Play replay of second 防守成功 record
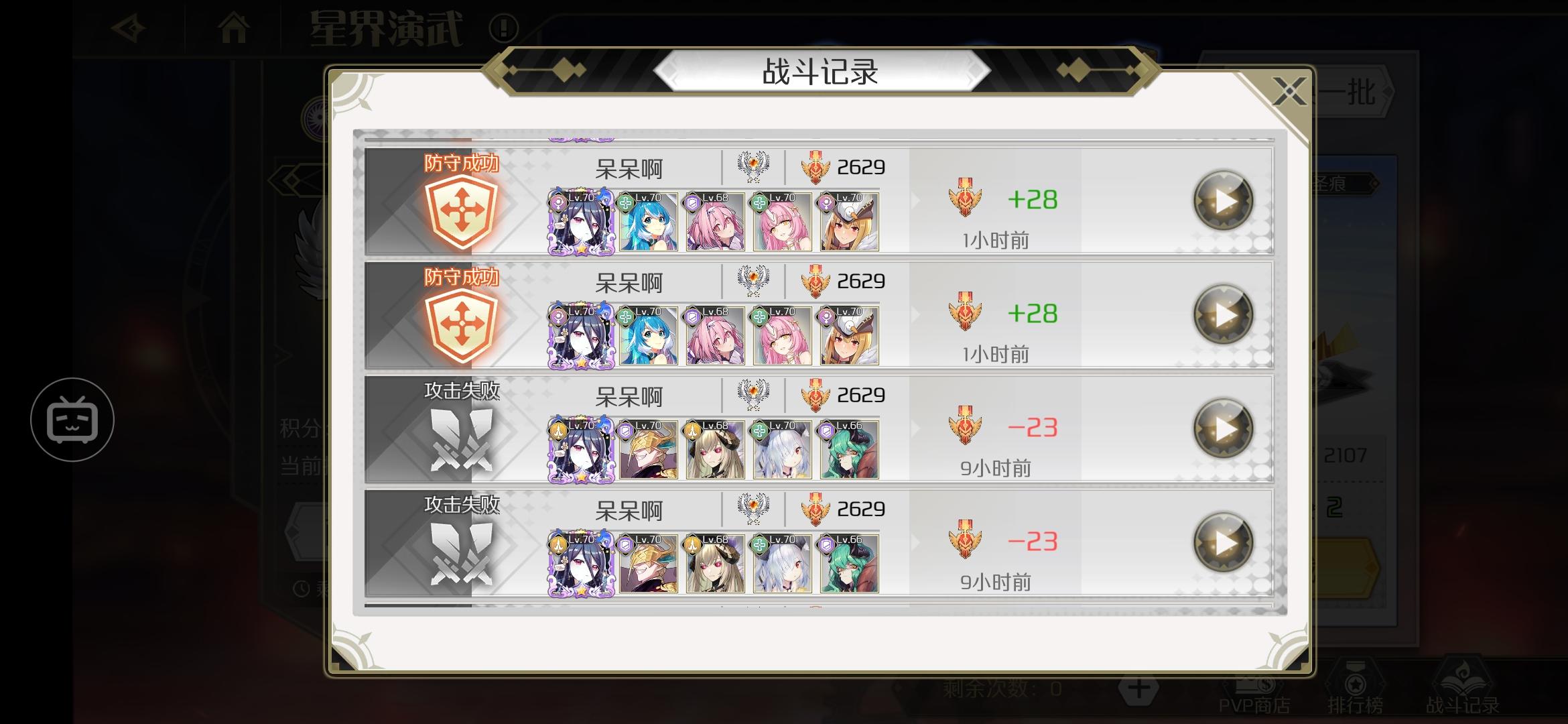Image resolution: width=1568 pixels, height=724 pixels. coord(1224,314)
